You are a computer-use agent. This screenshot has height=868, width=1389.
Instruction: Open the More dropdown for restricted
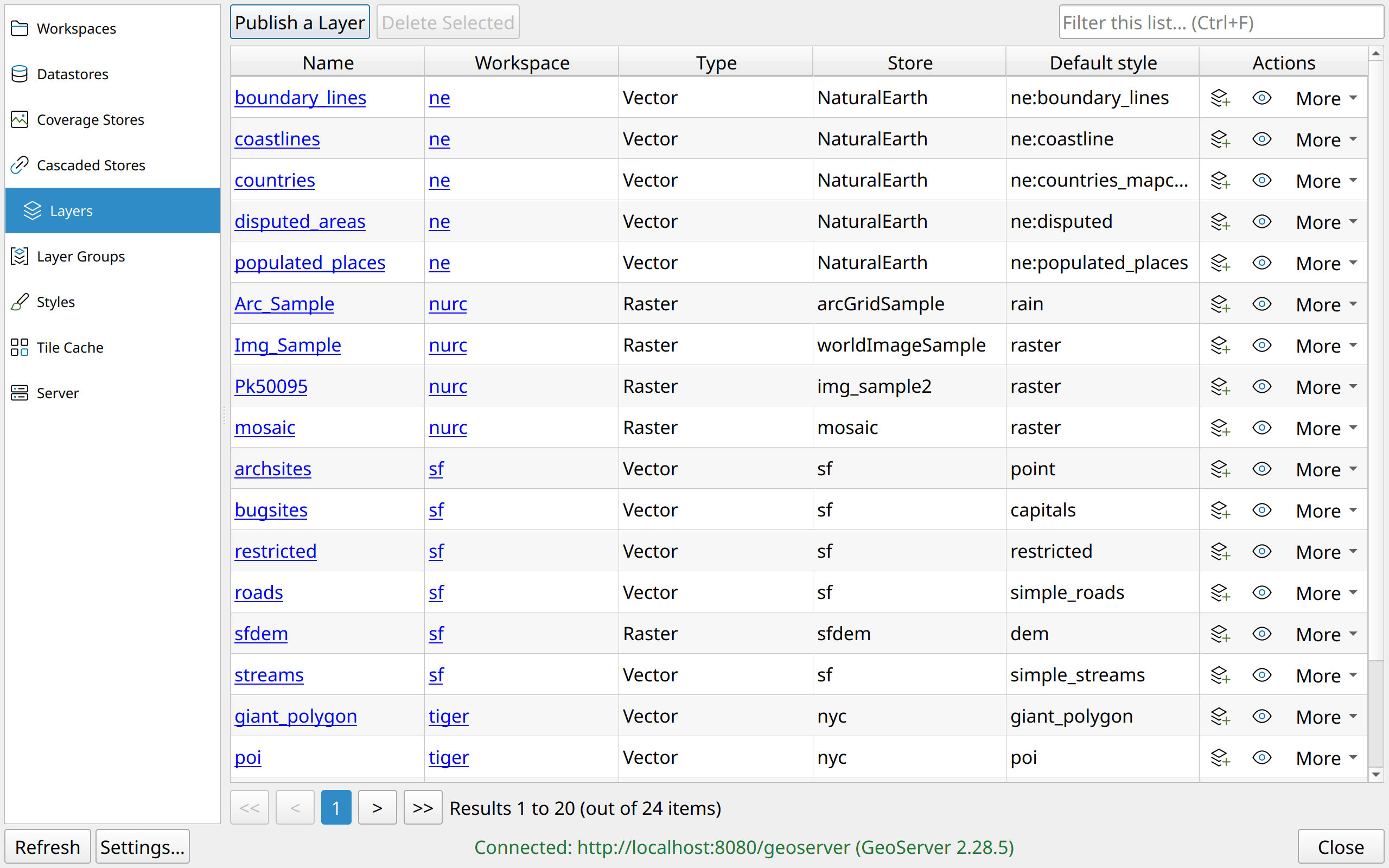pos(1327,552)
